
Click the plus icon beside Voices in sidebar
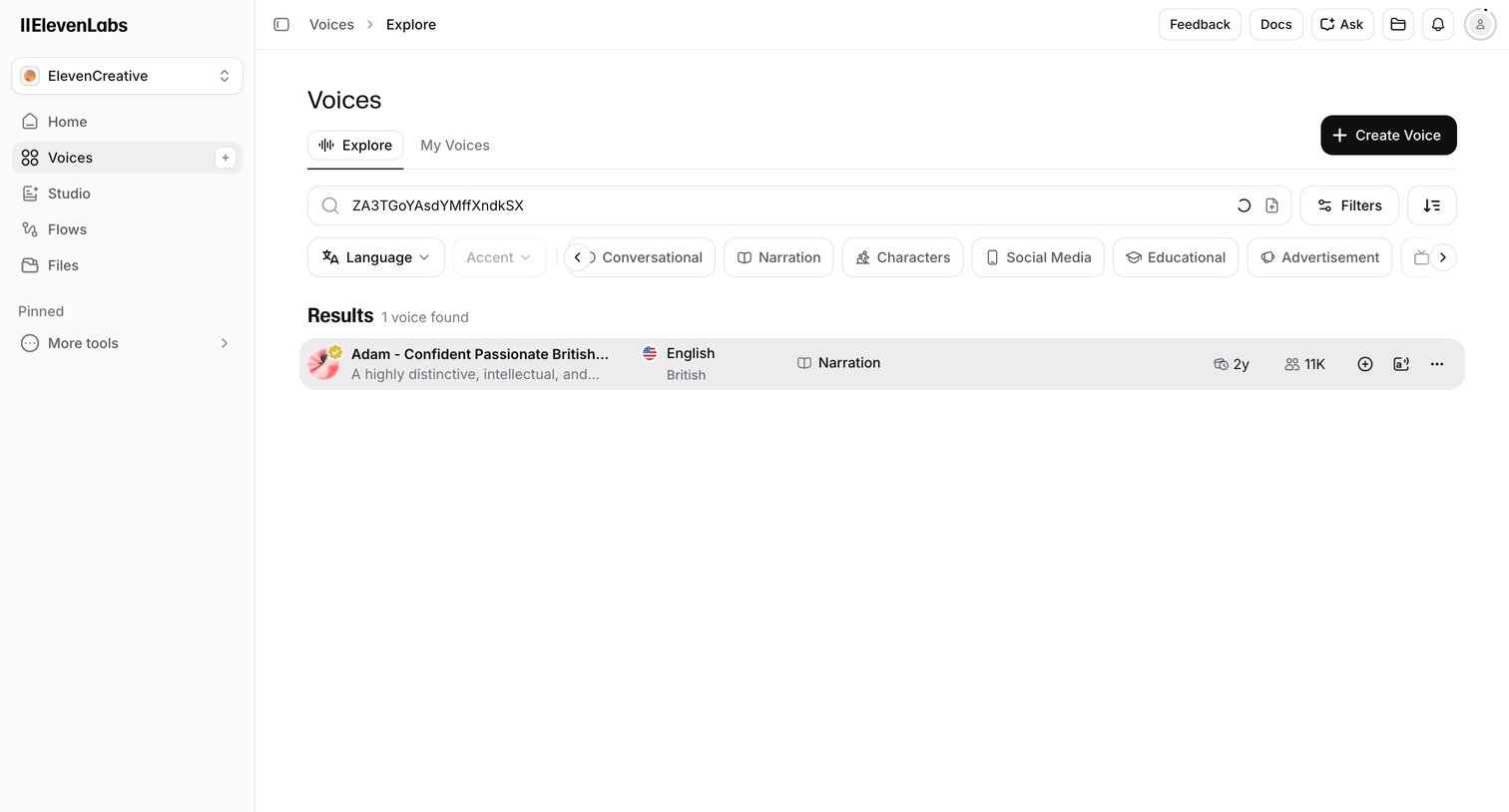[x=226, y=158]
